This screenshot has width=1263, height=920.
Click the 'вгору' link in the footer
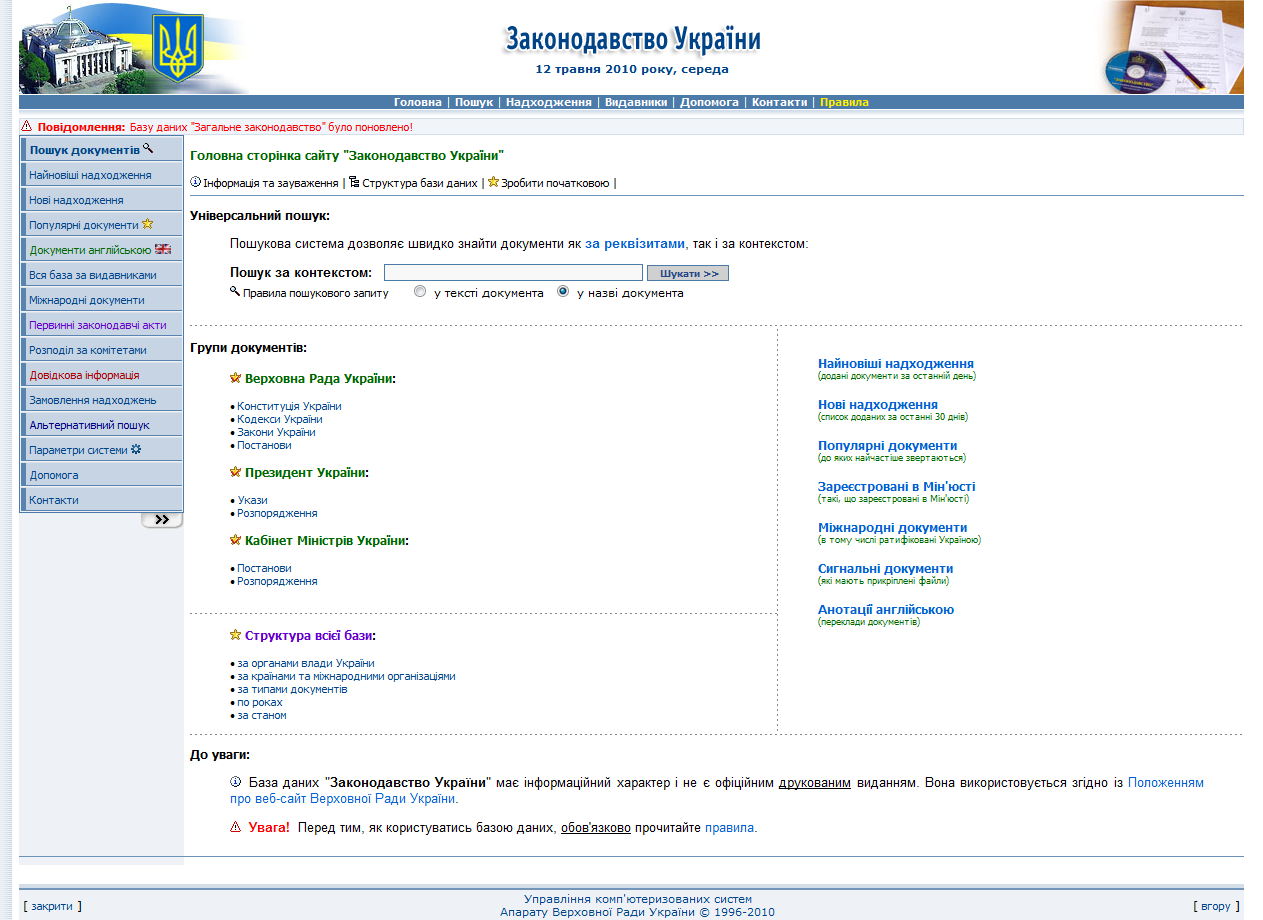click(1216, 906)
